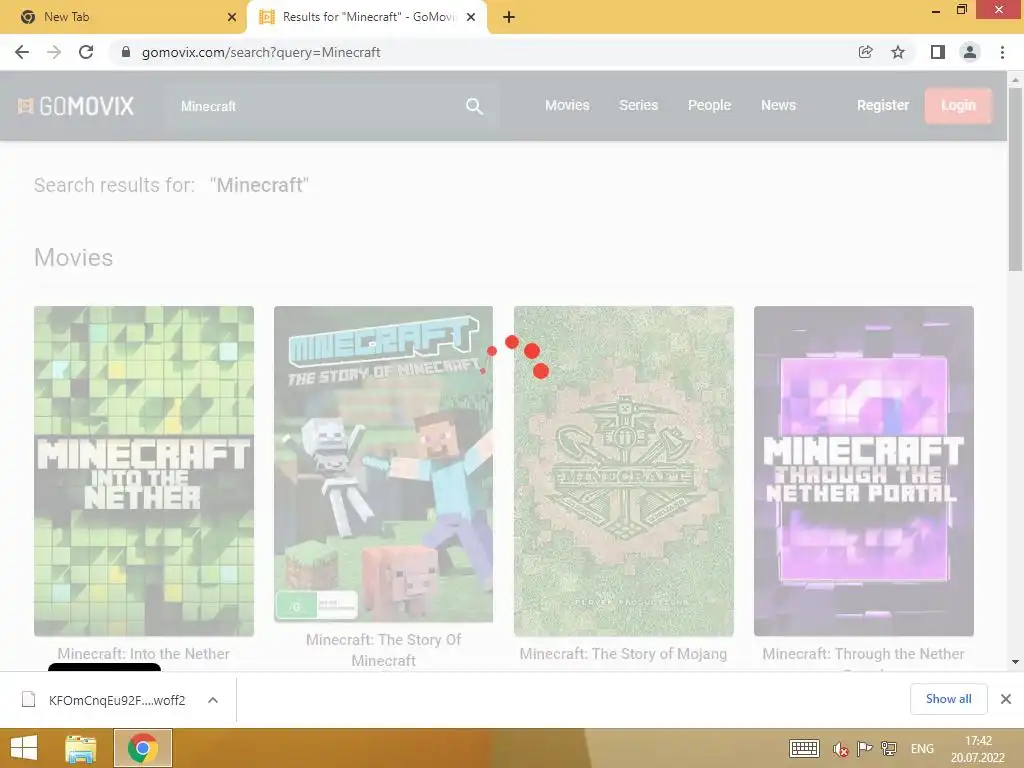Go to GoMovix home via logo
Screen dimensions: 1024x768
click(76, 106)
